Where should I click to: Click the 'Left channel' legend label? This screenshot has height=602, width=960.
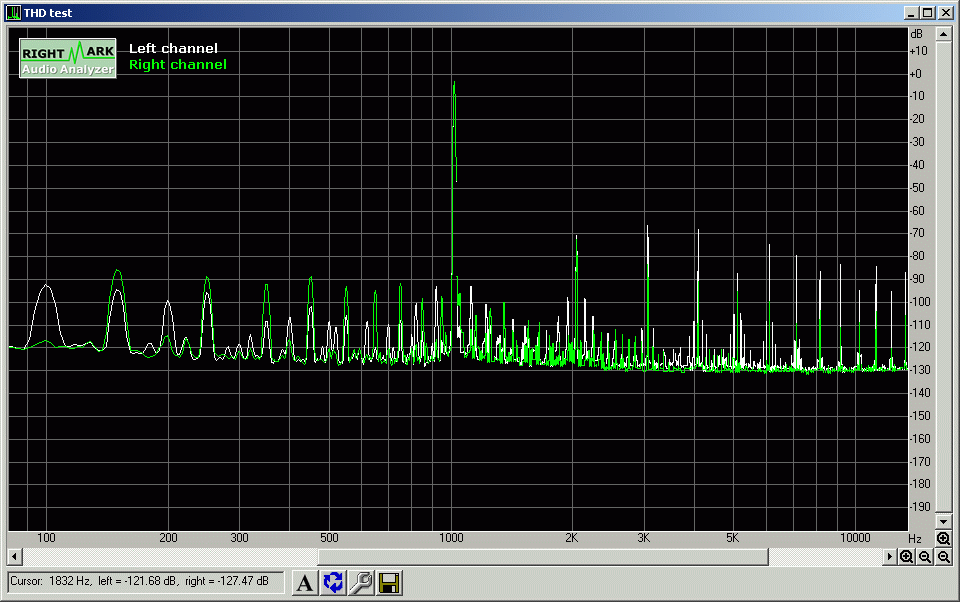(173, 48)
